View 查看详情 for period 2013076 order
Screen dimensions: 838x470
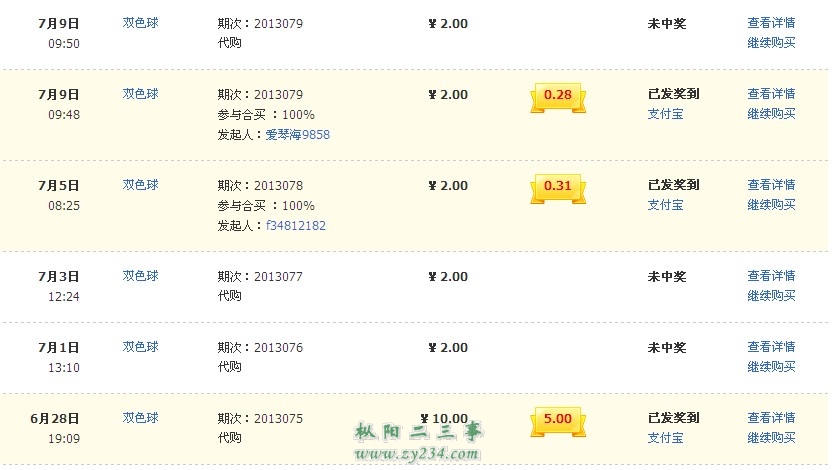click(x=771, y=347)
